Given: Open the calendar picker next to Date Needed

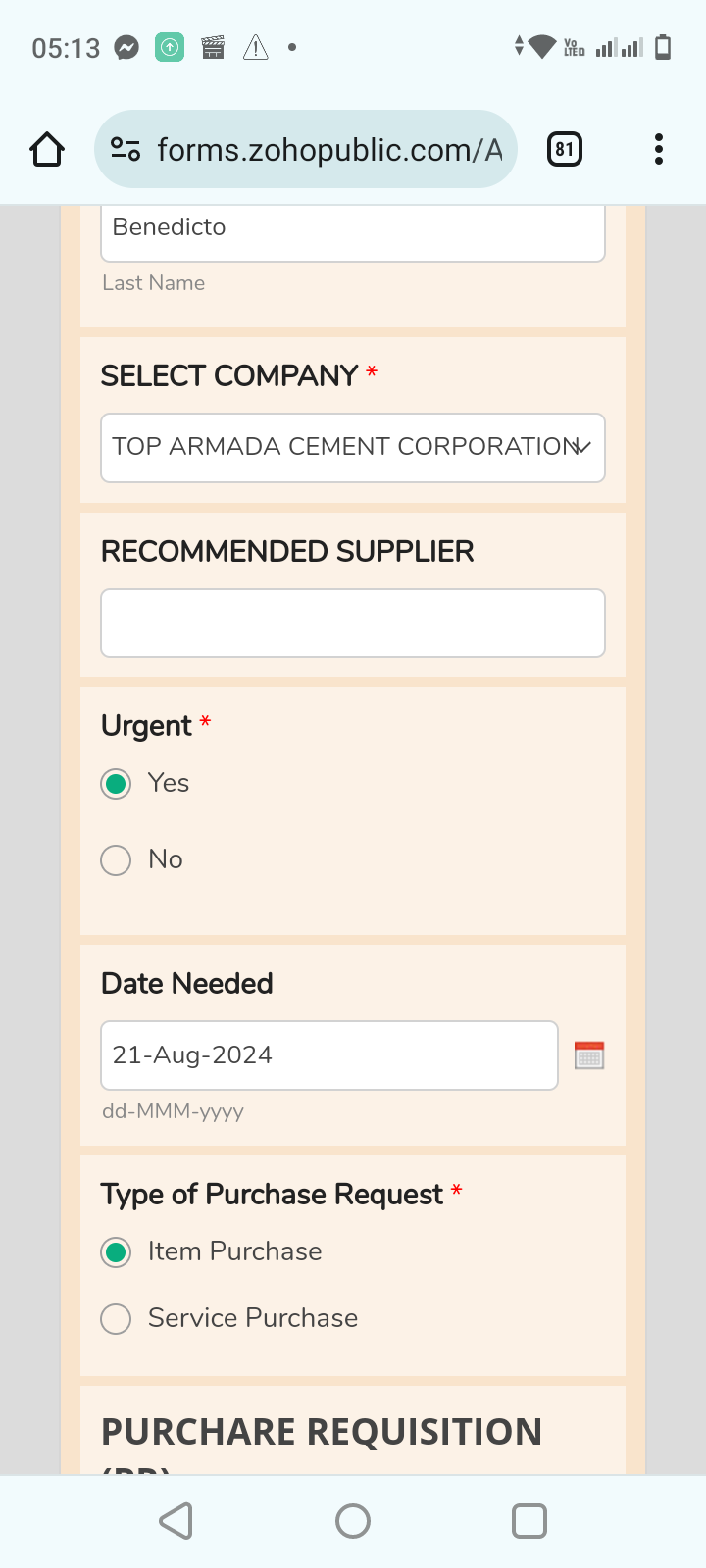Looking at the screenshot, I should click(589, 1055).
